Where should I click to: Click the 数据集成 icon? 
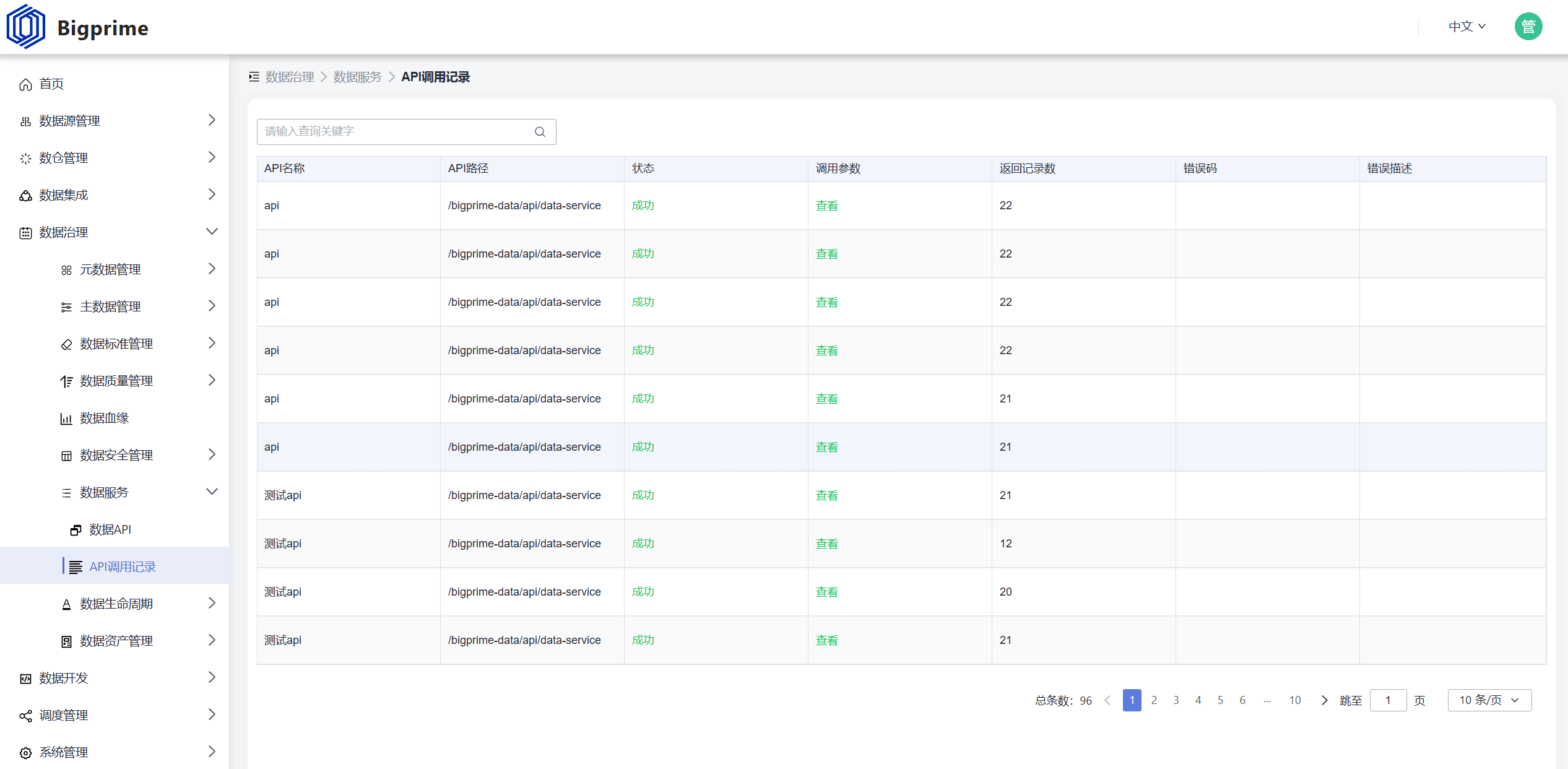pos(25,196)
